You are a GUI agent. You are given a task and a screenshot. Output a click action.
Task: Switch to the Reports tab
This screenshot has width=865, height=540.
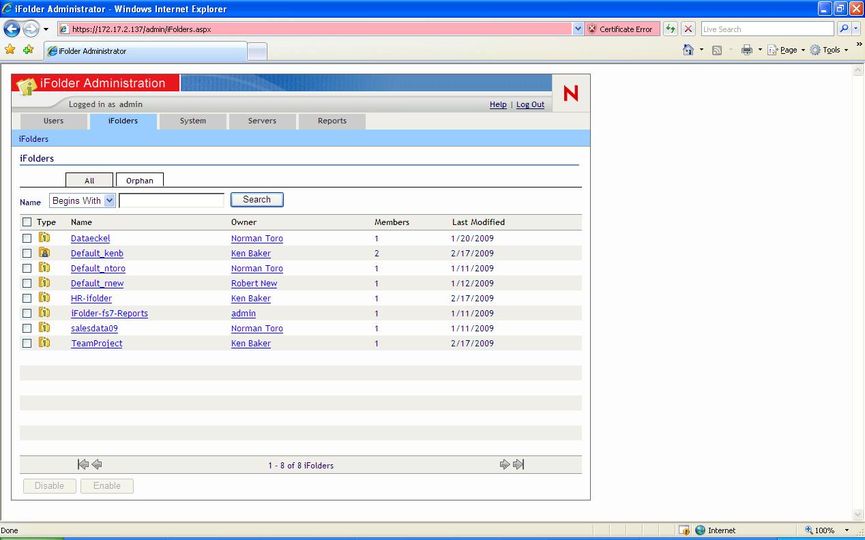[332, 121]
